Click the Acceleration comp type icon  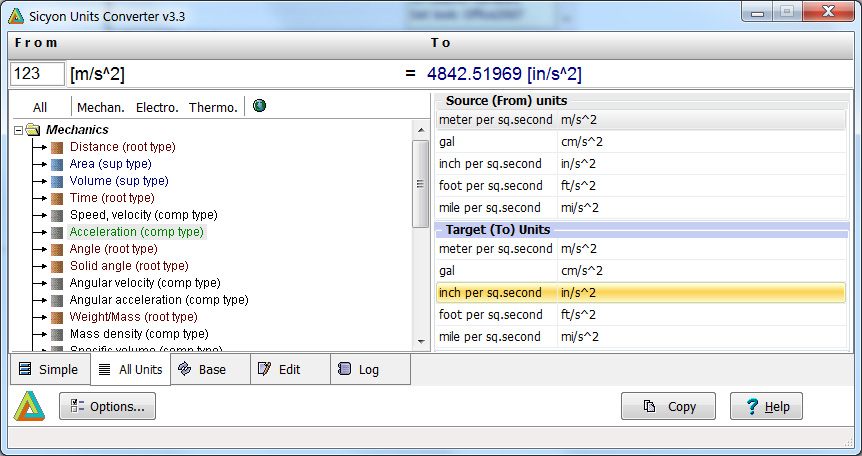click(x=57, y=233)
